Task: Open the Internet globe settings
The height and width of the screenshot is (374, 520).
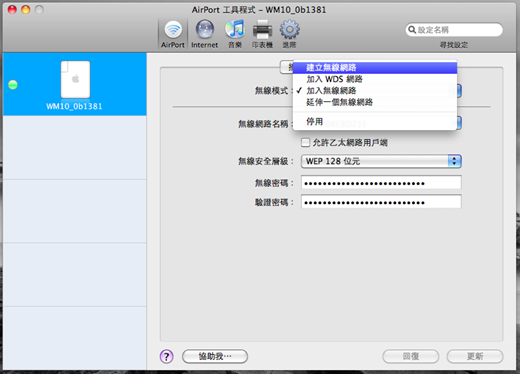Action: pyautogui.click(x=204, y=34)
